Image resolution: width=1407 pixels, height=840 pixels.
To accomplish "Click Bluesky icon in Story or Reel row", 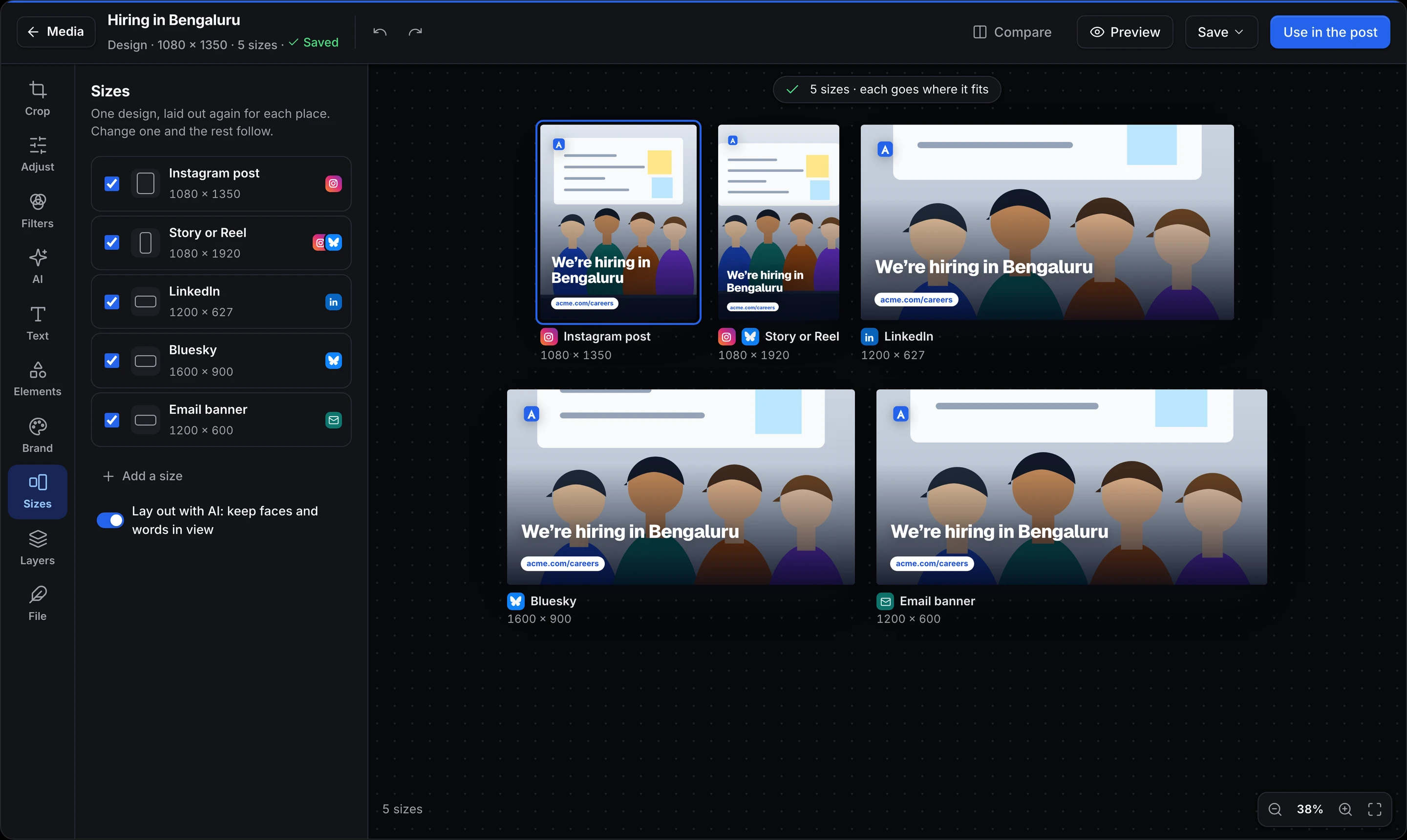I will click(x=334, y=242).
